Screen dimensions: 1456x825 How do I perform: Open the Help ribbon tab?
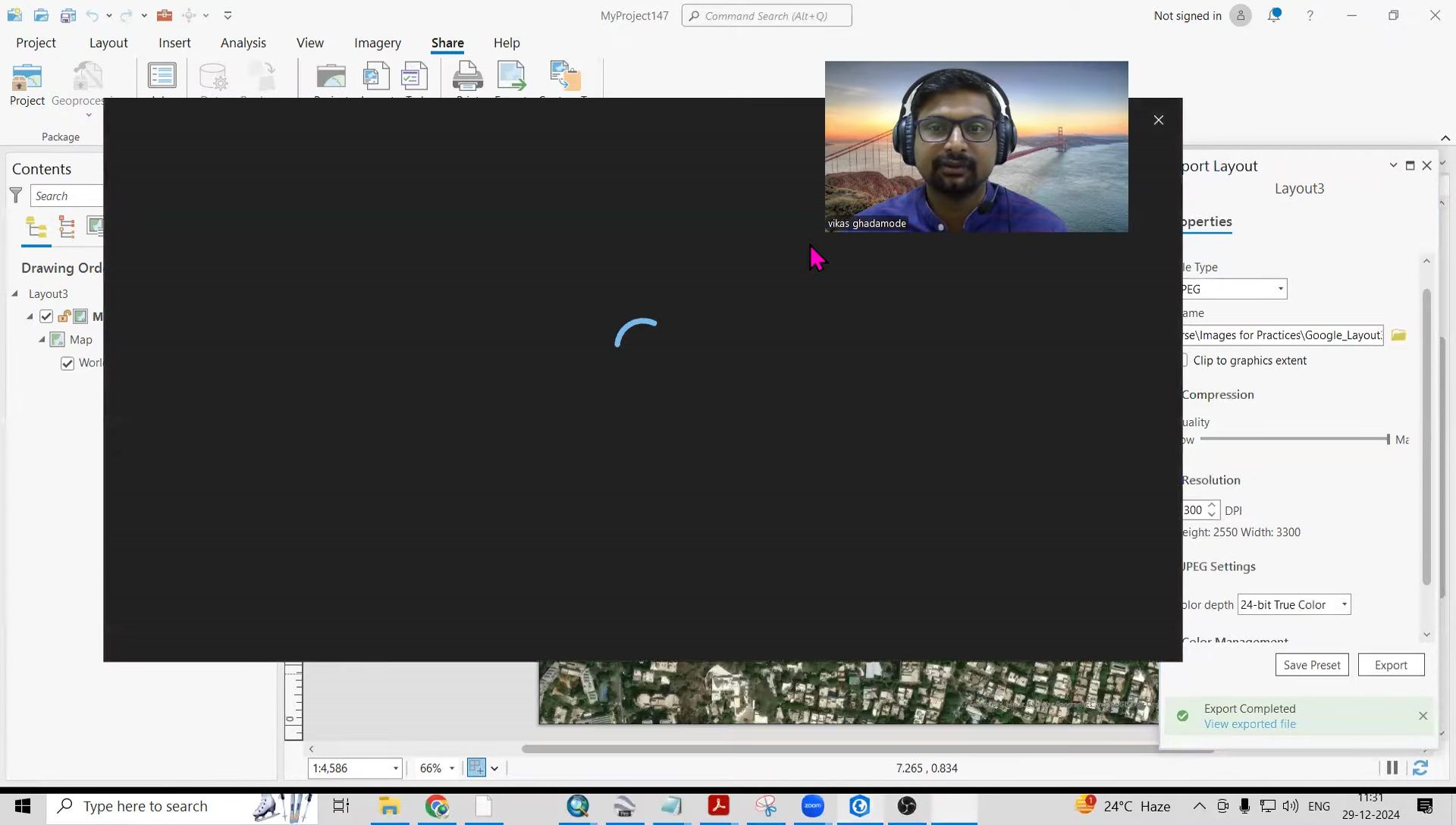pos(507,43)
